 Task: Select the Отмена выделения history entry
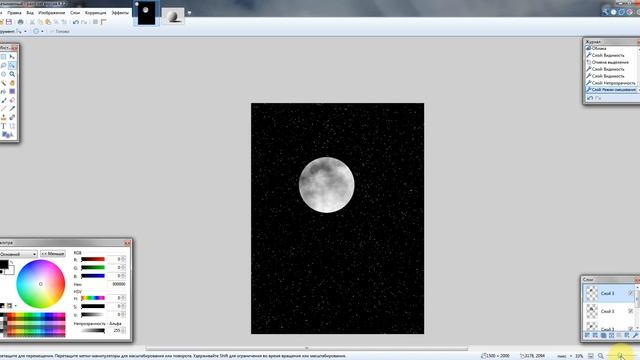(611, 62)
